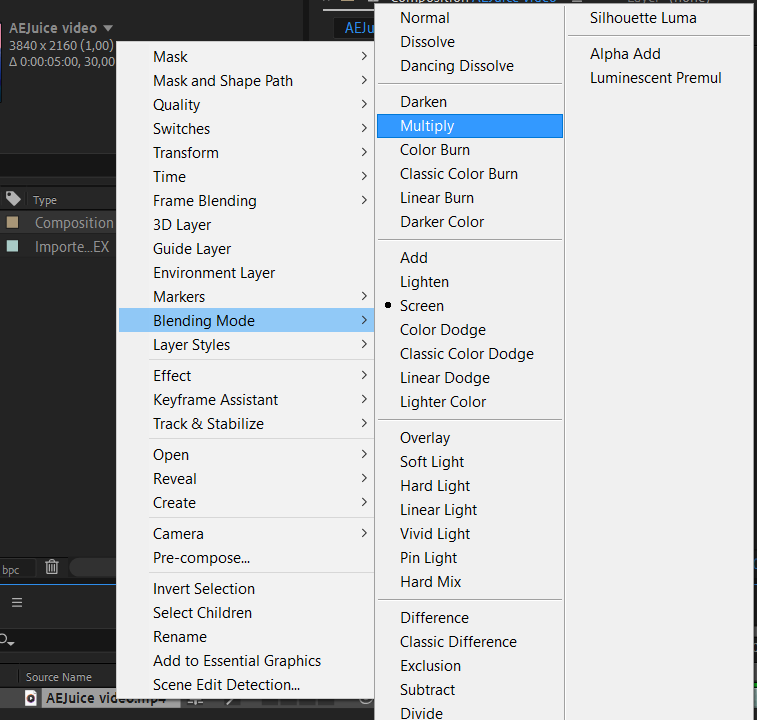Screen dimensions: 757x720
Task: Click the tan label square of Composition item
Action: 12,222
